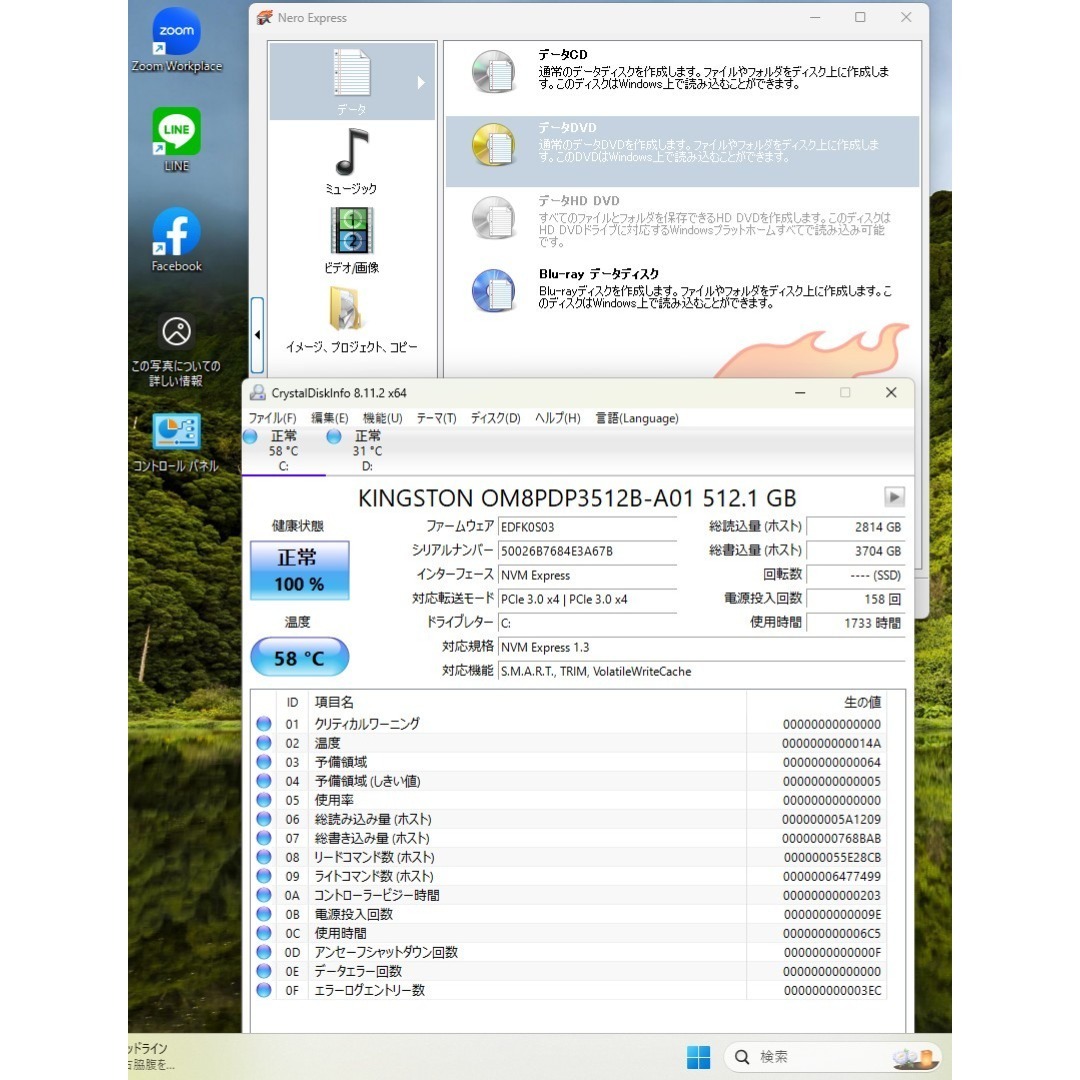Open the 機能(U) menu

[382, 418]
